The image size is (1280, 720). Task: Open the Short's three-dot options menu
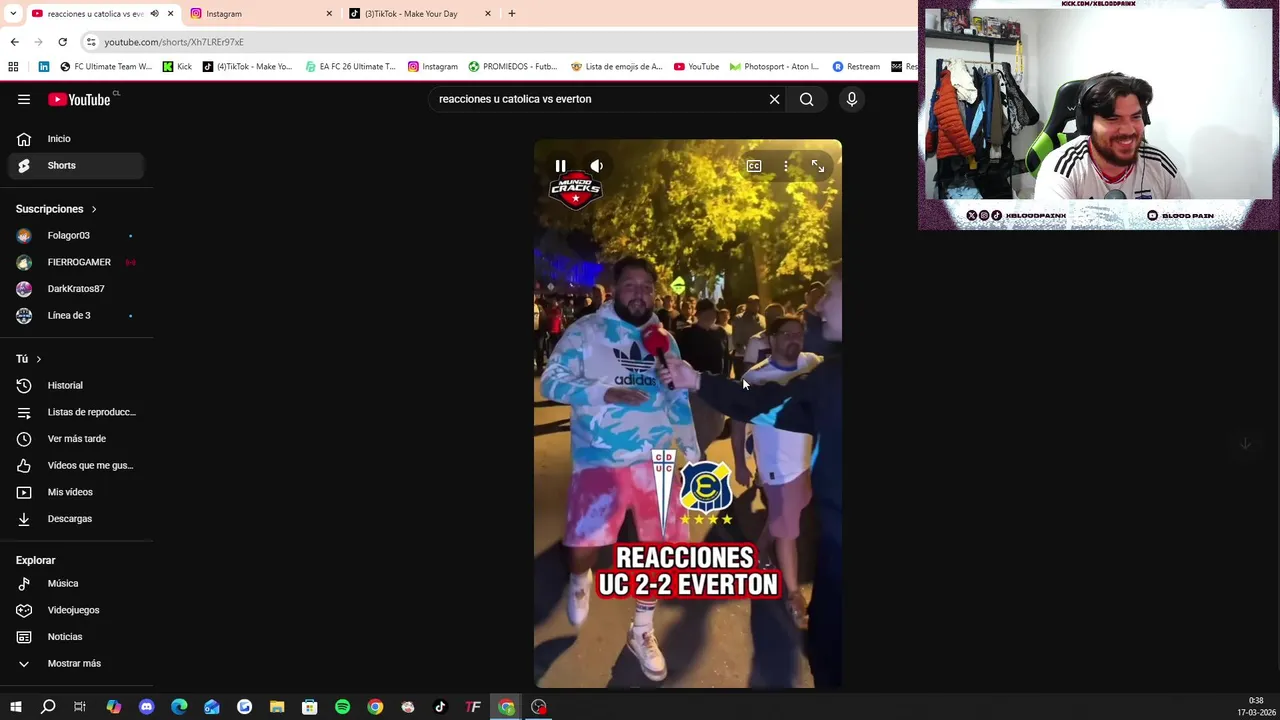coord(786,166)
